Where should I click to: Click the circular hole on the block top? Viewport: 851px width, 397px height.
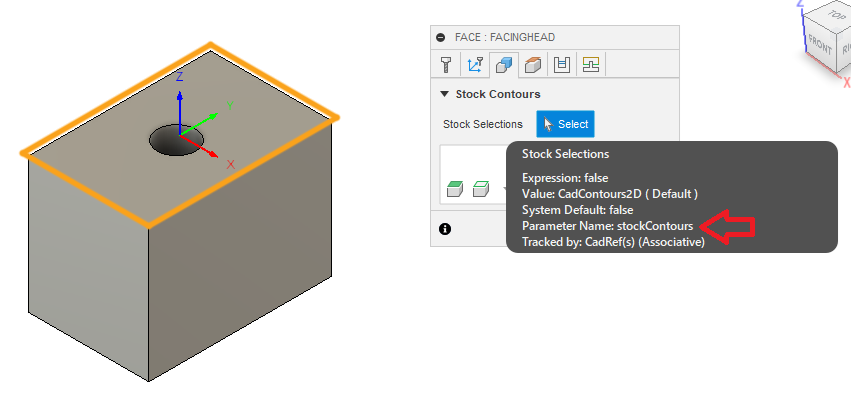tap(176, 140)
